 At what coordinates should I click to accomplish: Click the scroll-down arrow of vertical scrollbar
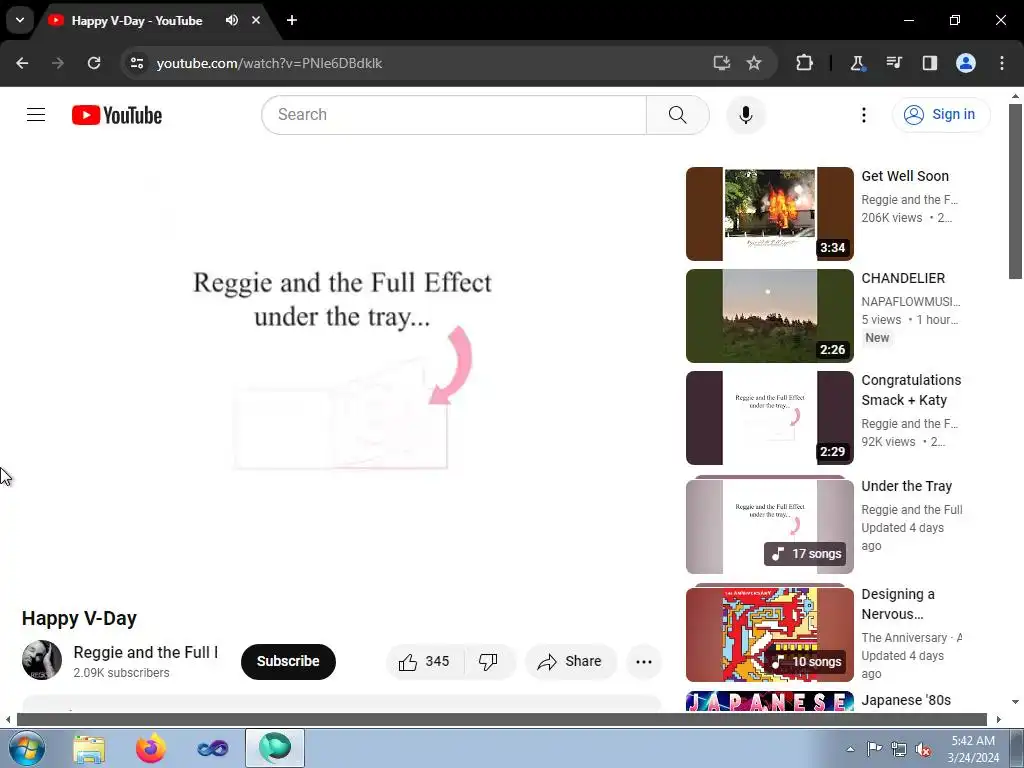(x=1015, y=702)
